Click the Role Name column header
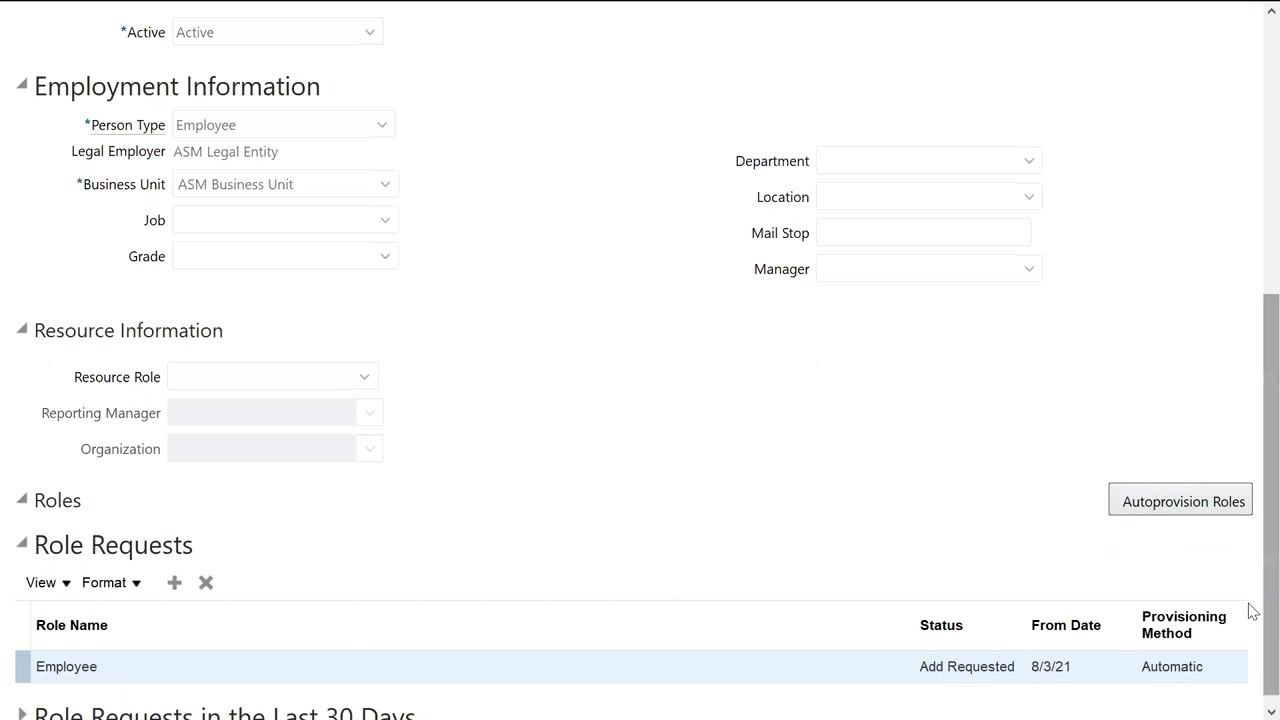Viewport: 1280px width, 720px height. click(x=72, y=625)
